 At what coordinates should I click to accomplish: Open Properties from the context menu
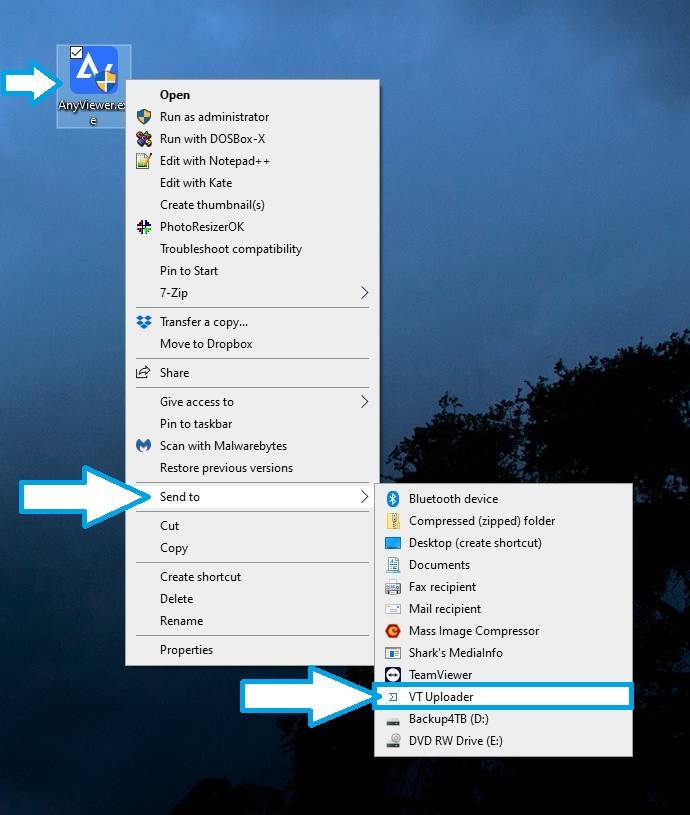pos(253,650)
